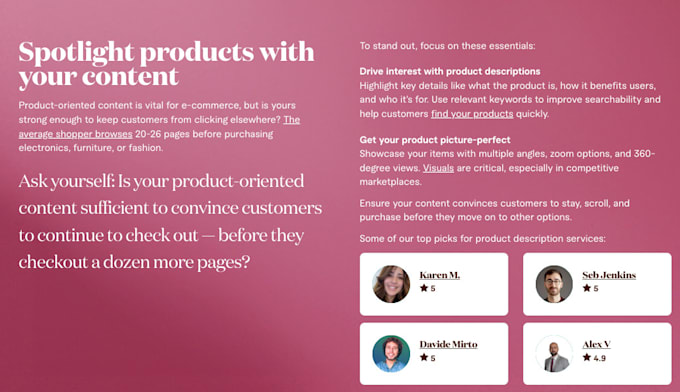Viewport: 680px width, 392px height.
Task: Click Karen M.'s profile photo
Action: [391, 284]
